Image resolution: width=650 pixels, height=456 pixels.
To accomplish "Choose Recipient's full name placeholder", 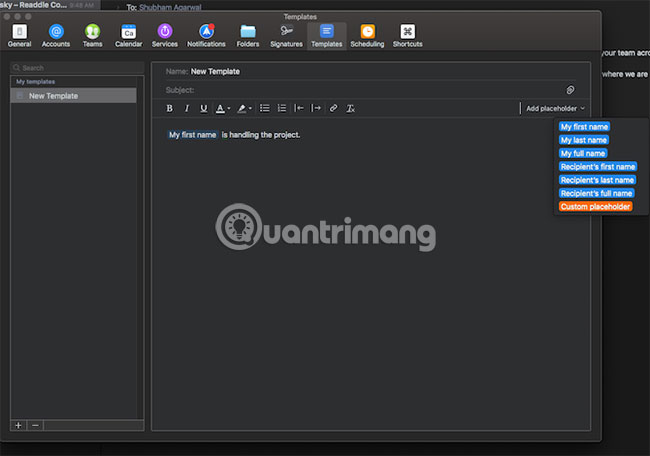I will (x=596, y=193).
